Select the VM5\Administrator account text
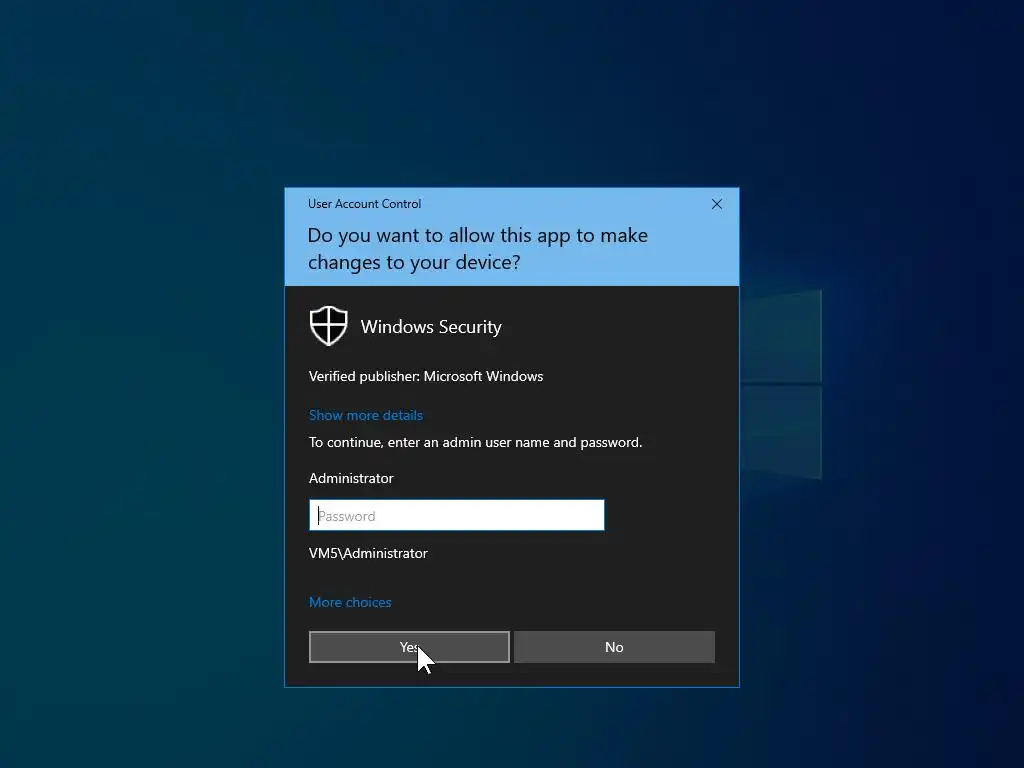This screenshot has width=1024, height=768. tap(368, 553)
